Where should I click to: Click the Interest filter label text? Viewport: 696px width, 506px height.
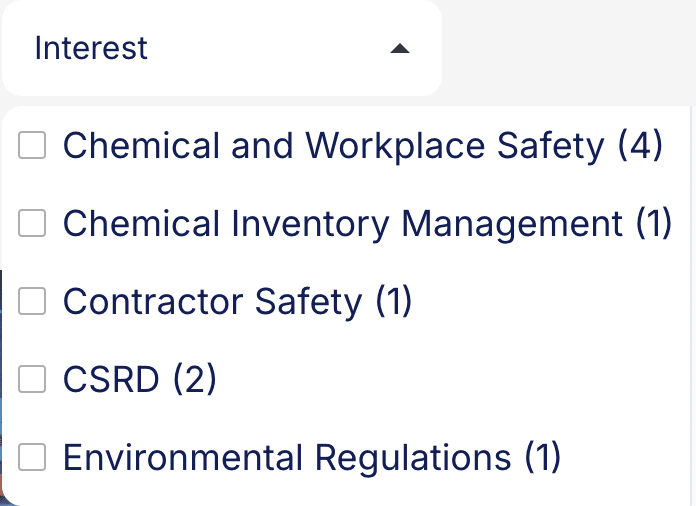pyautogui.click(x=91, y=48)
